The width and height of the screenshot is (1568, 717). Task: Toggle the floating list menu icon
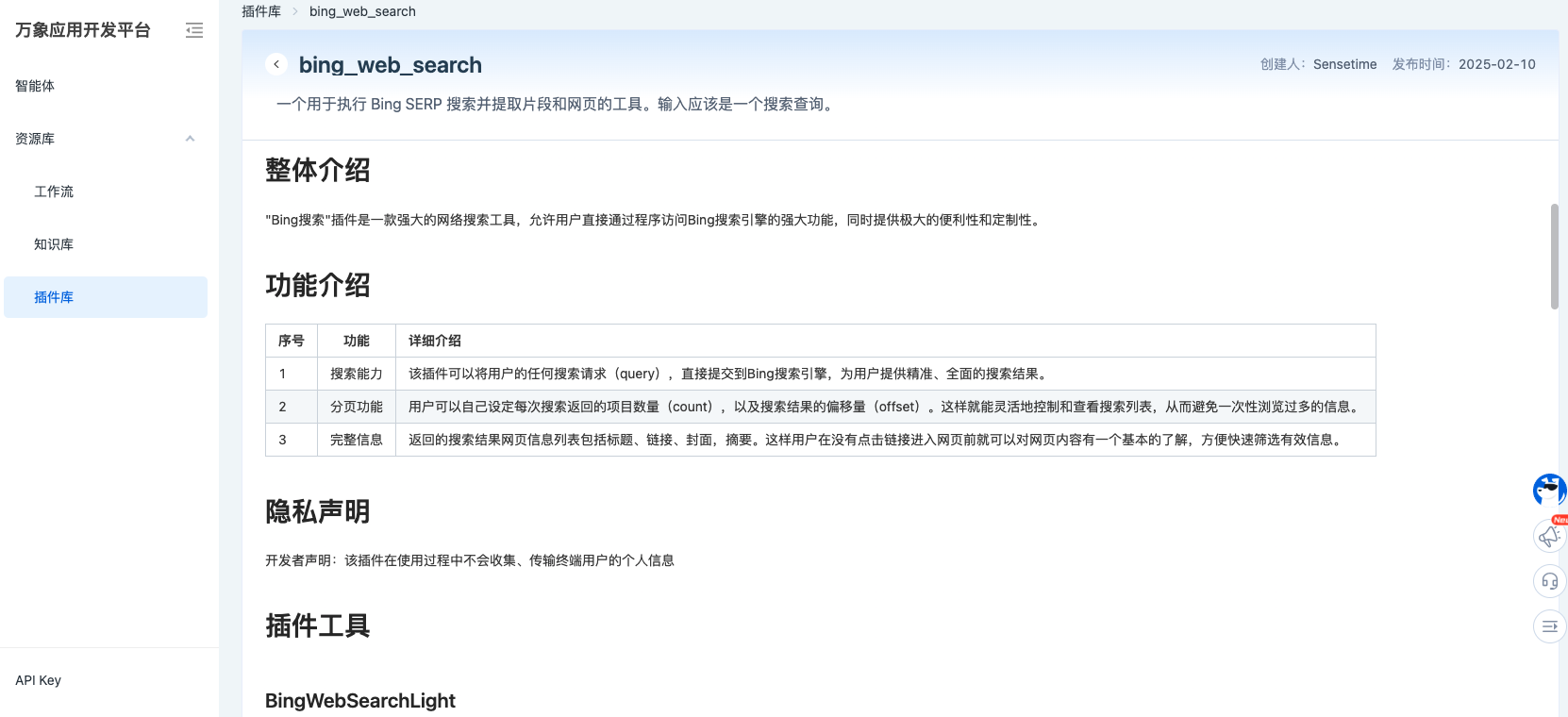pyautogui.click(x=1549, y=626)
